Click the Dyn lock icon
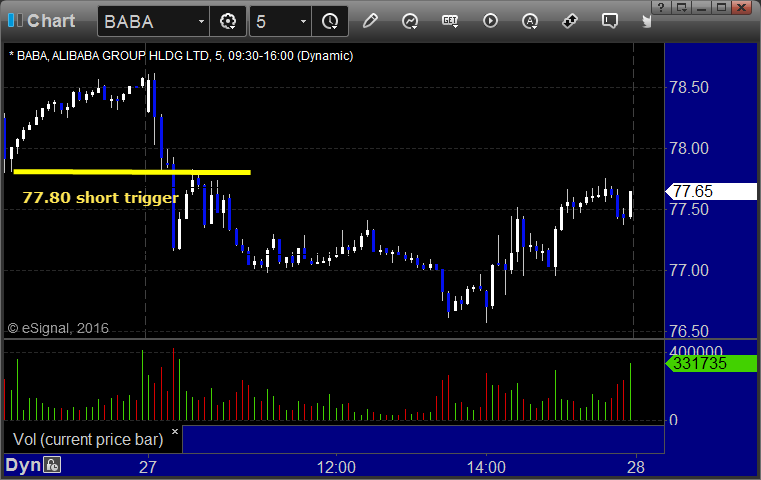761x480 pixels. pos(52,465)
